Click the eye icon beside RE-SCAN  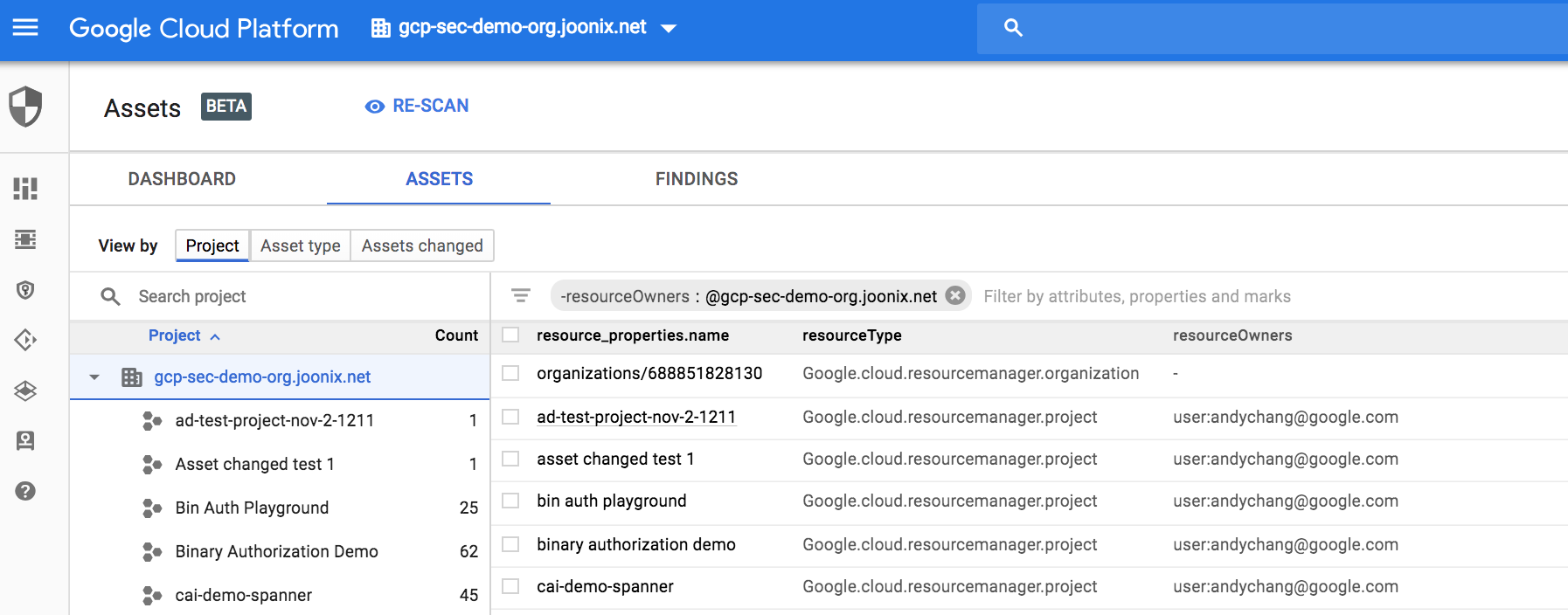tap(375, 107)
